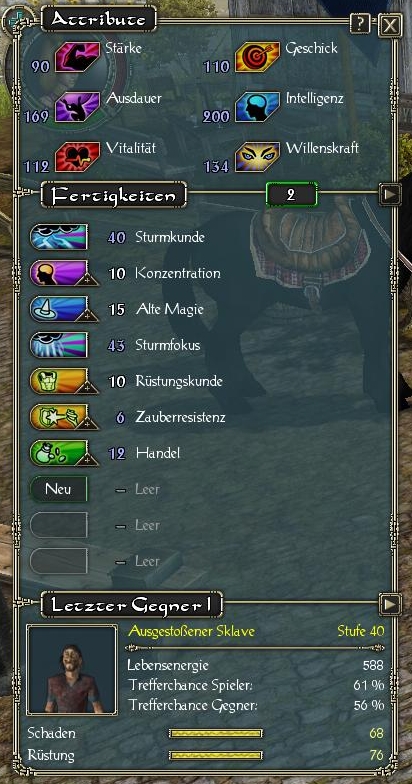Viewport: 412px width, 784px height.
Task: Click the Vitalität heart icon
Action: click(78, 156)
